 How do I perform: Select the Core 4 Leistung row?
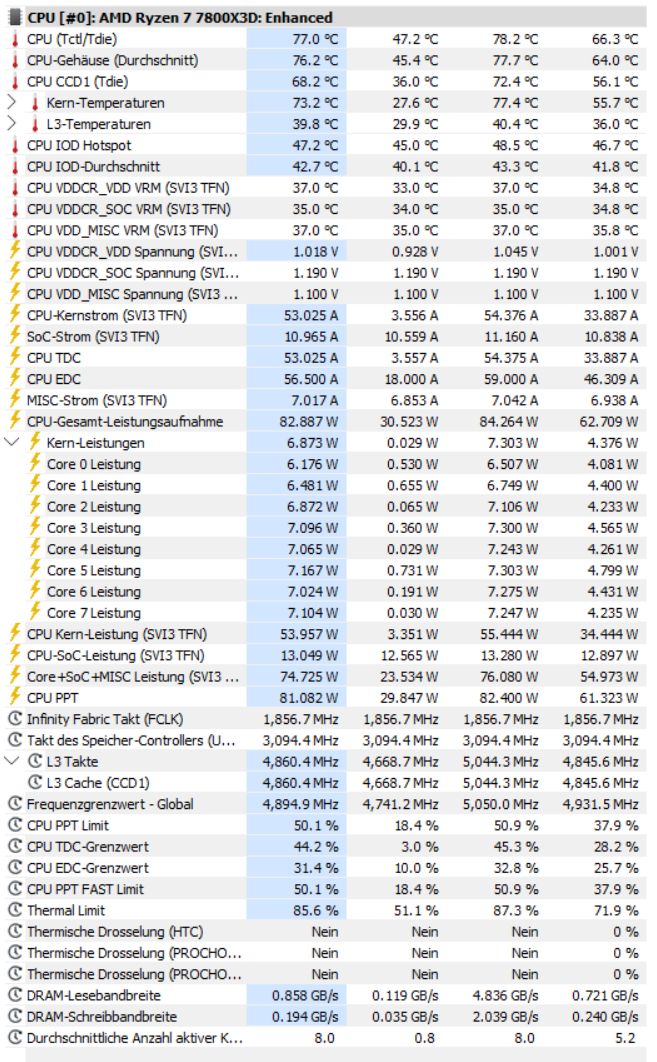click(326, 549)
